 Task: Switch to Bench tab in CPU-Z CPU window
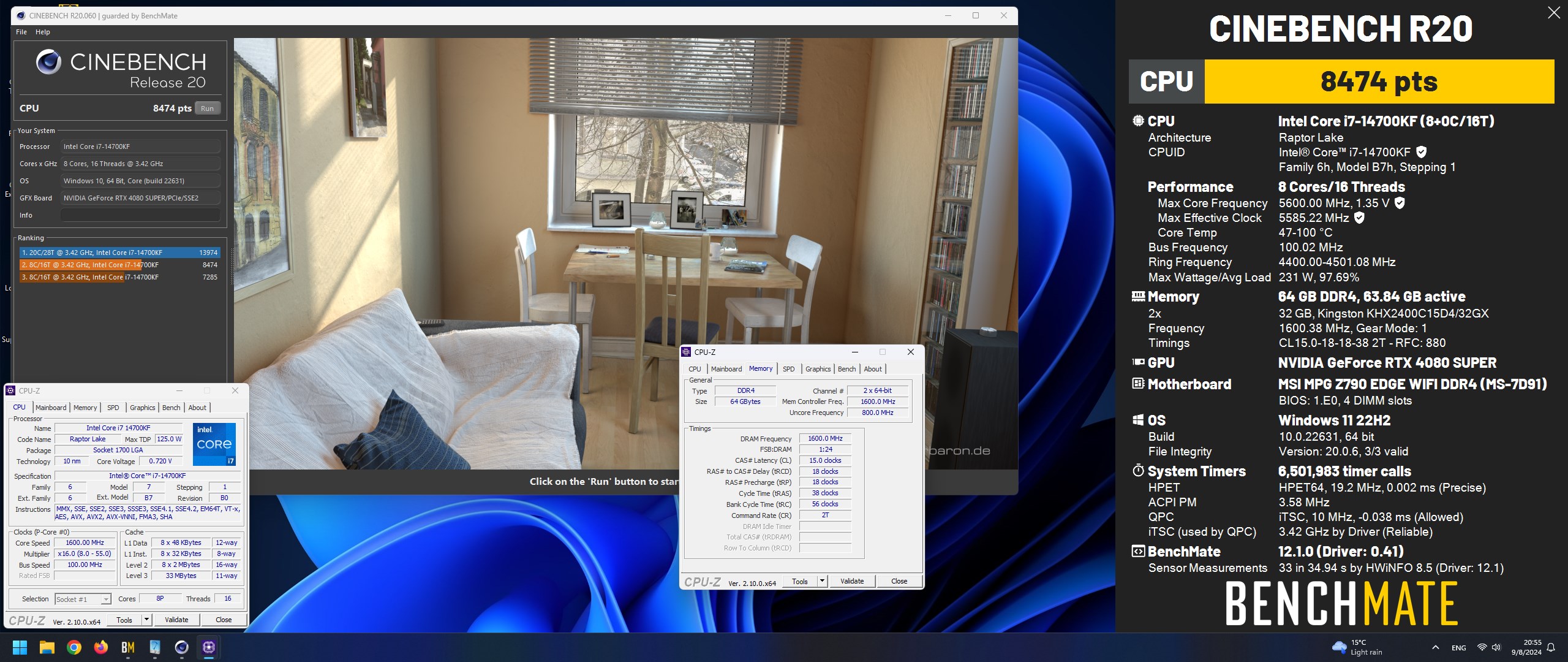coord(171,408)
